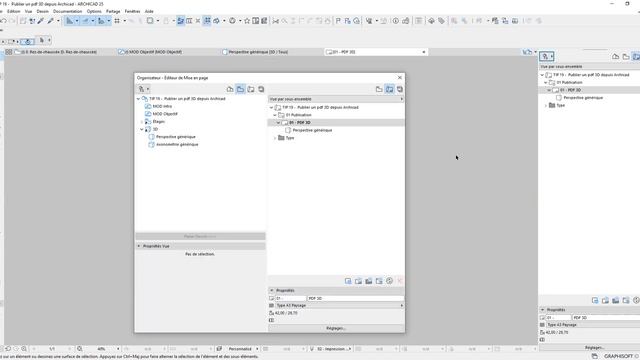Click the star favorites icon in the toolbar
Image resolution: width=640 pixels, height=360 pixels.
pos(247,21)
